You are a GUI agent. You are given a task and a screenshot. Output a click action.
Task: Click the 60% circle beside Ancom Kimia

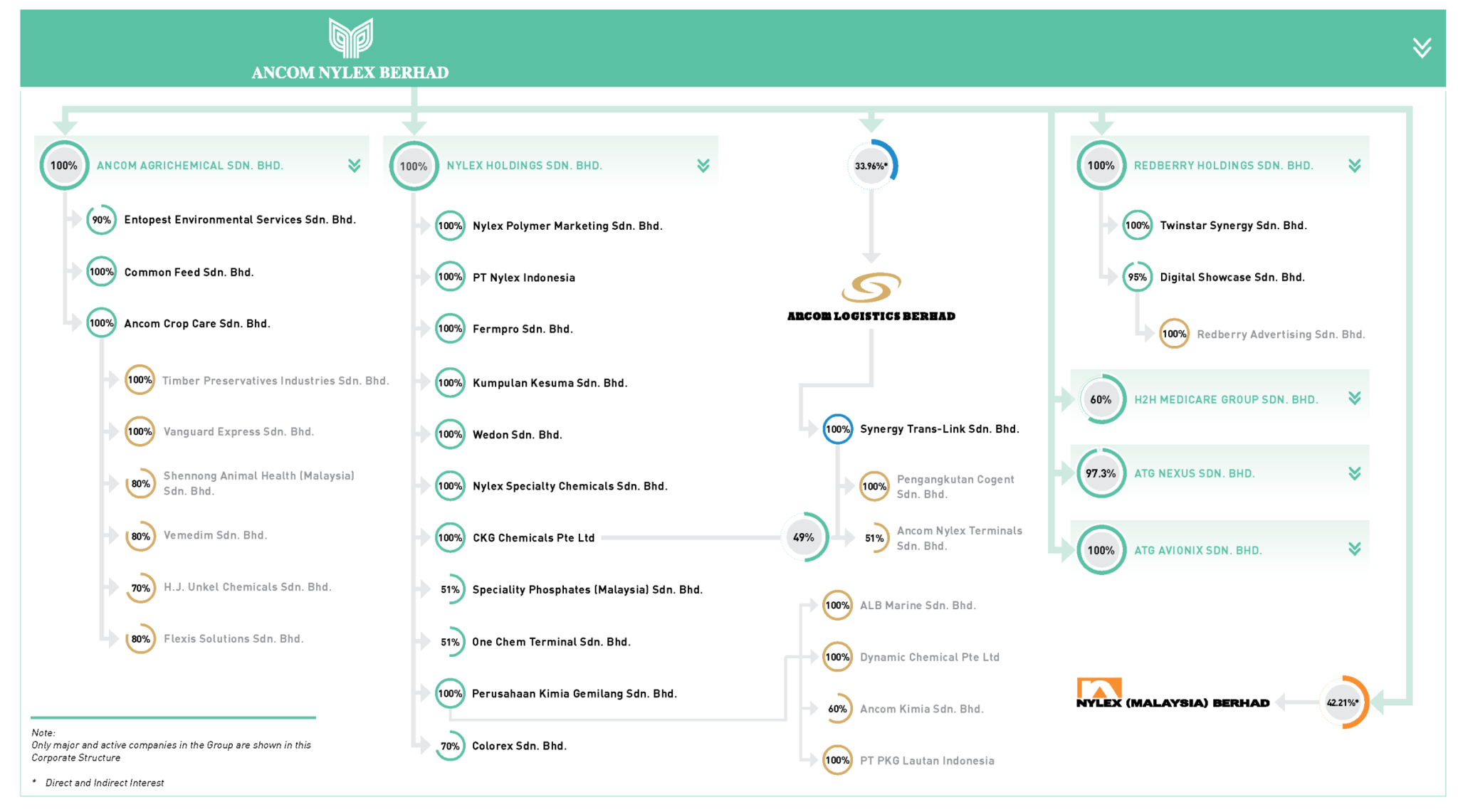(838, 709)
